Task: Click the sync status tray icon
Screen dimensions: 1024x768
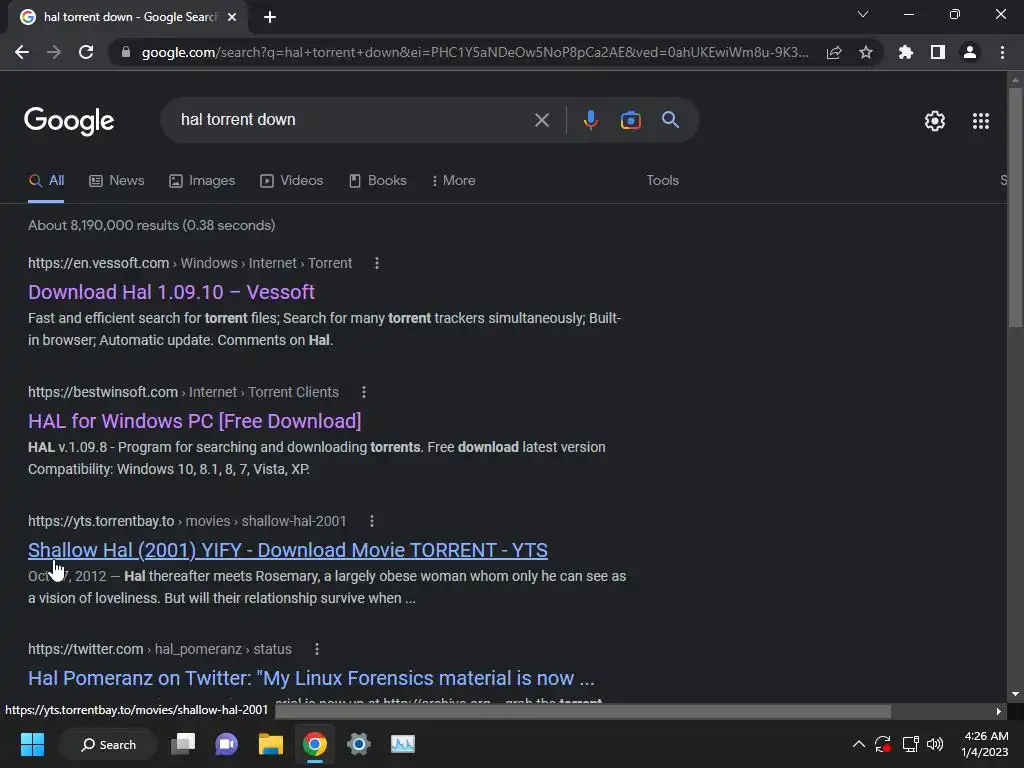Action: [x=883, y=744]
